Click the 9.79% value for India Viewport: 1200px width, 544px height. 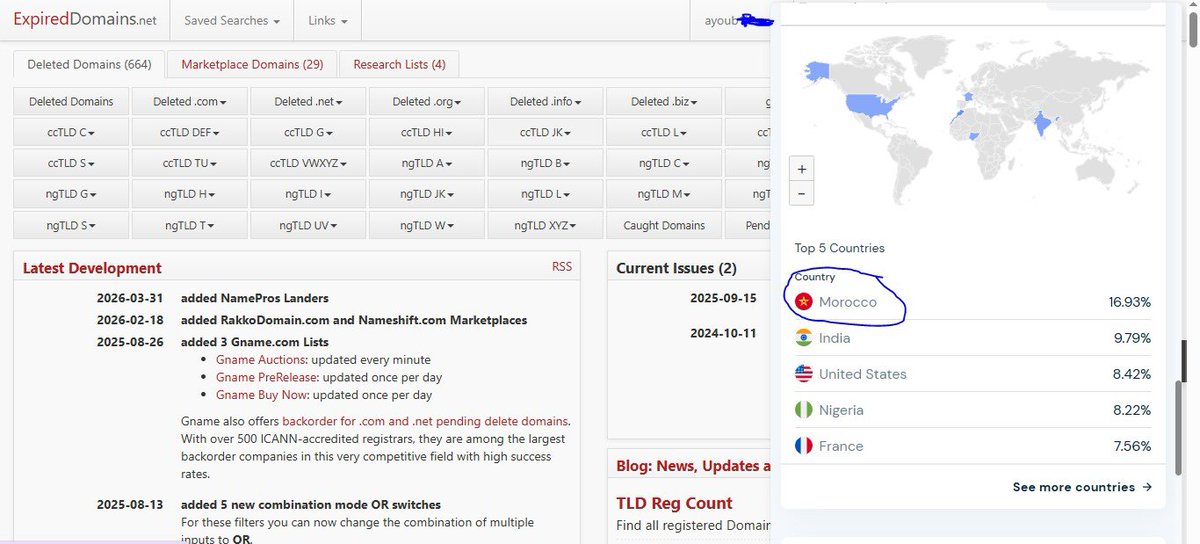[1132, 338]
